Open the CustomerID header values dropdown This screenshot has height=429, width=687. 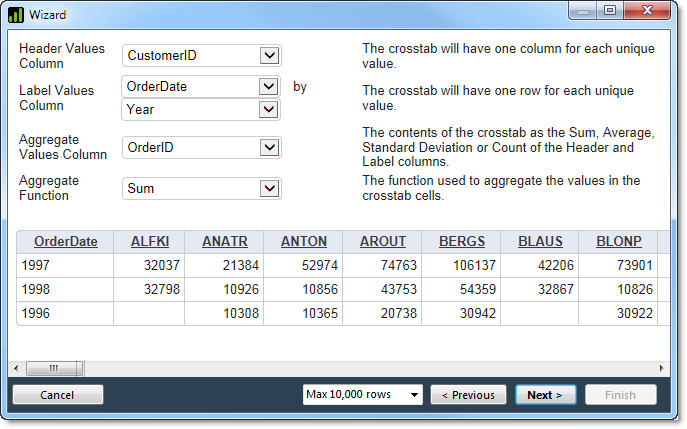click(x=202, y=56)
